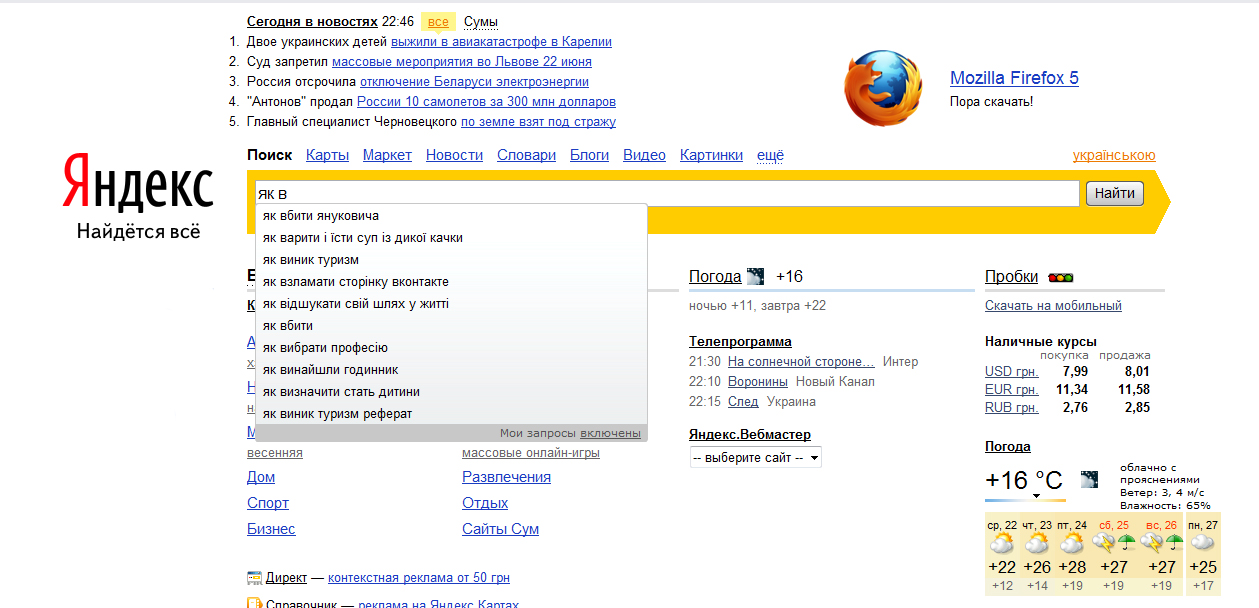1259x608 pixels.
Task: Choose suggestion як вибрати професію
Action: tap(451, 348)
